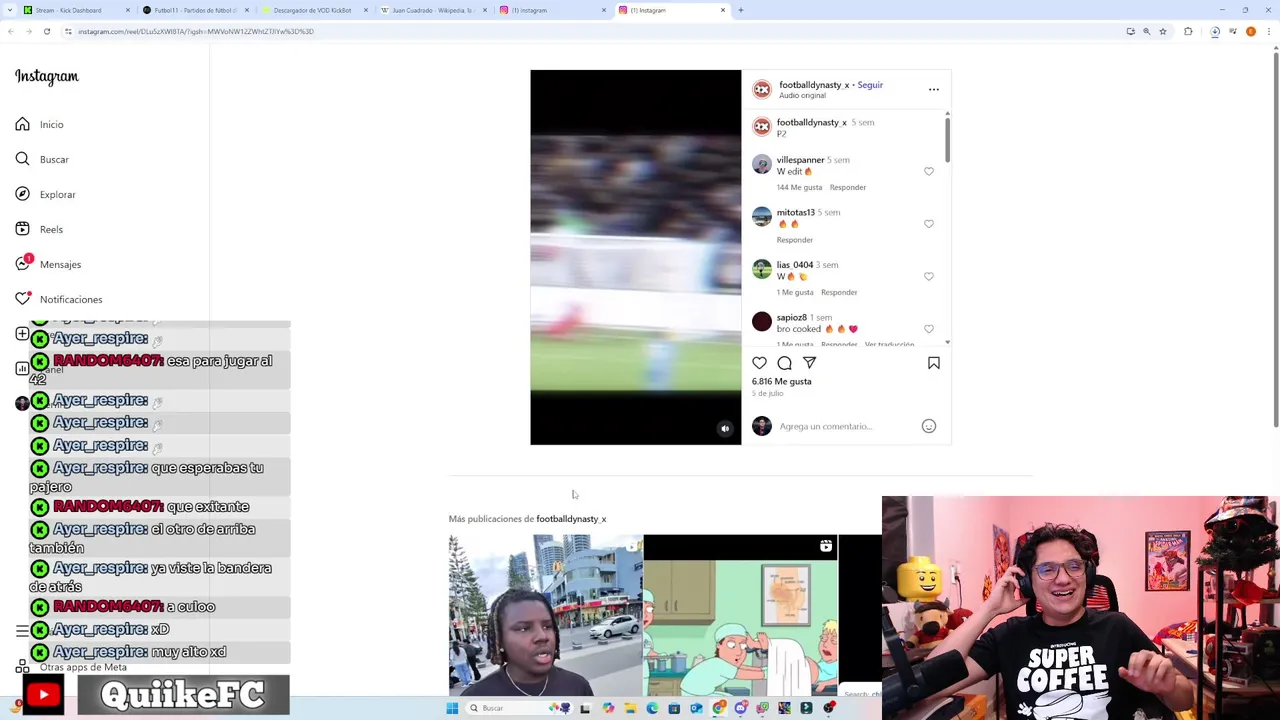This screenshot has height=720, width=1280.
Task: Open the Inicio home icon in sidebar
Action: 22,124
